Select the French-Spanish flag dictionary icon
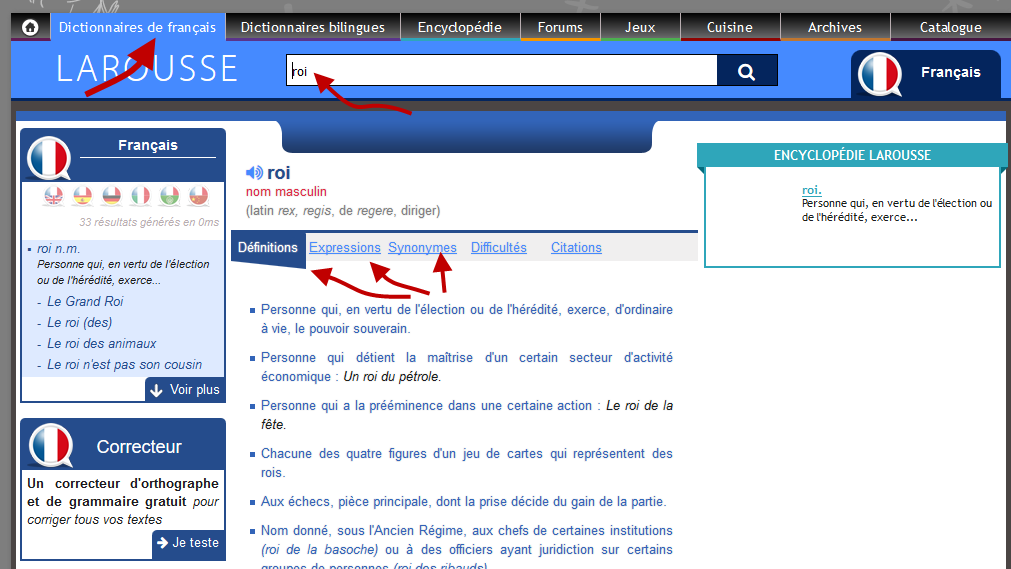This screenshot has height=569, width=1011. click(x=83, y=196)
